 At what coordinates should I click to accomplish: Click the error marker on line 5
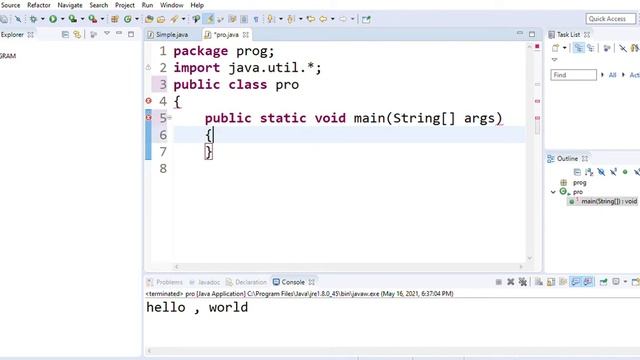pyautogui.click(x=149, y=118)
